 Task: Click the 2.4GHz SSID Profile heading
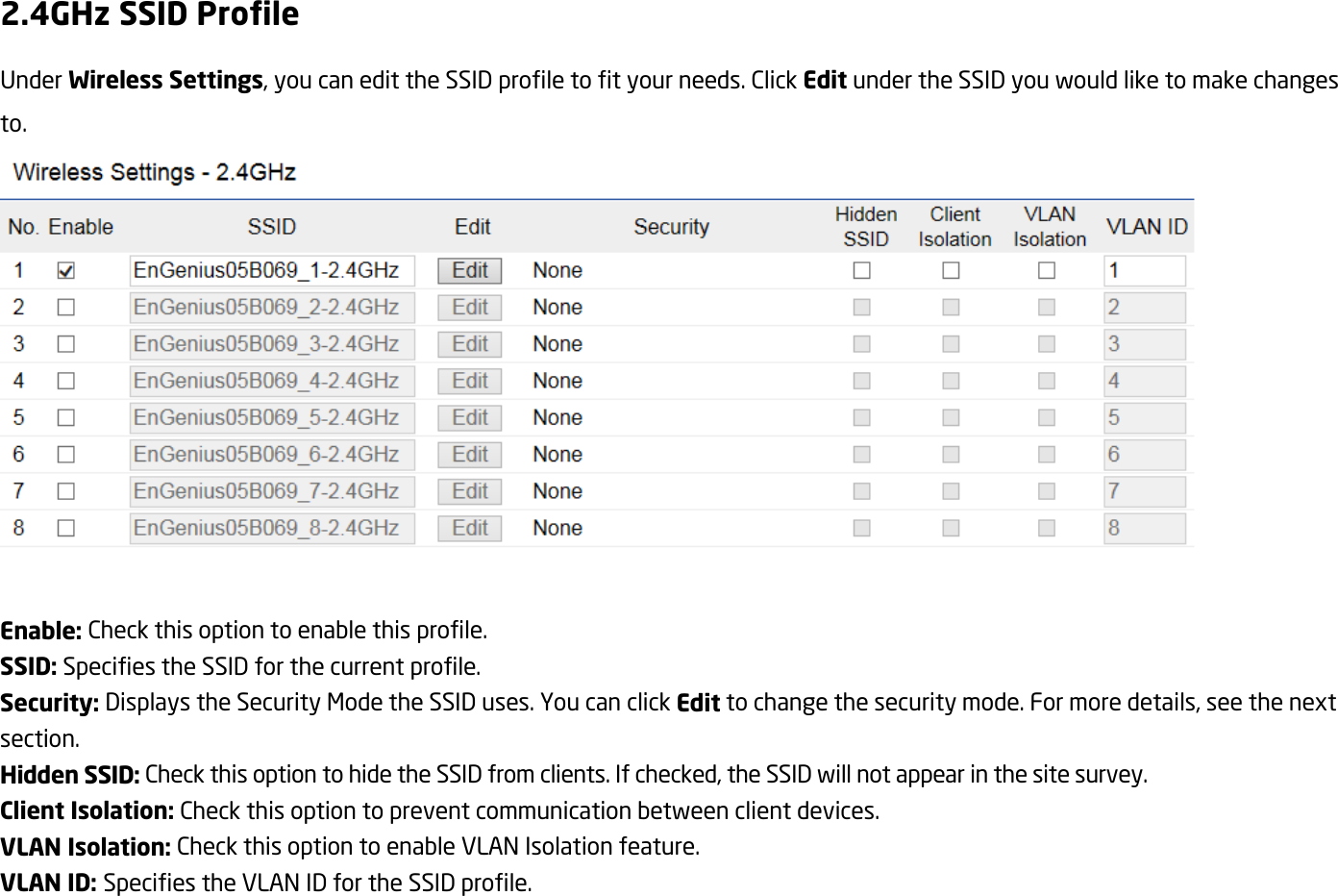coord(150,14)
